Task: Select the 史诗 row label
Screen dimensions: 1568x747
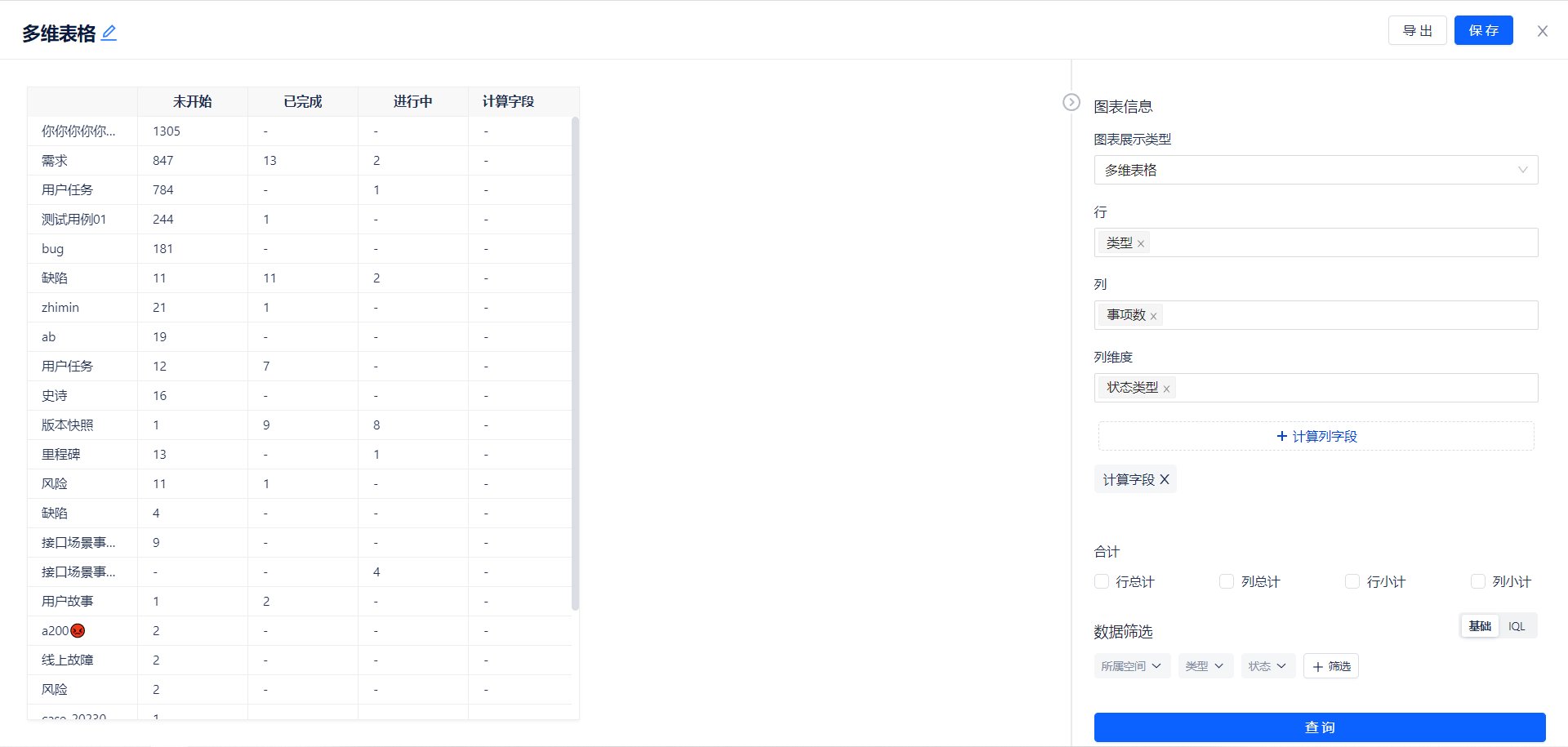Action: [x=55, y=395]
